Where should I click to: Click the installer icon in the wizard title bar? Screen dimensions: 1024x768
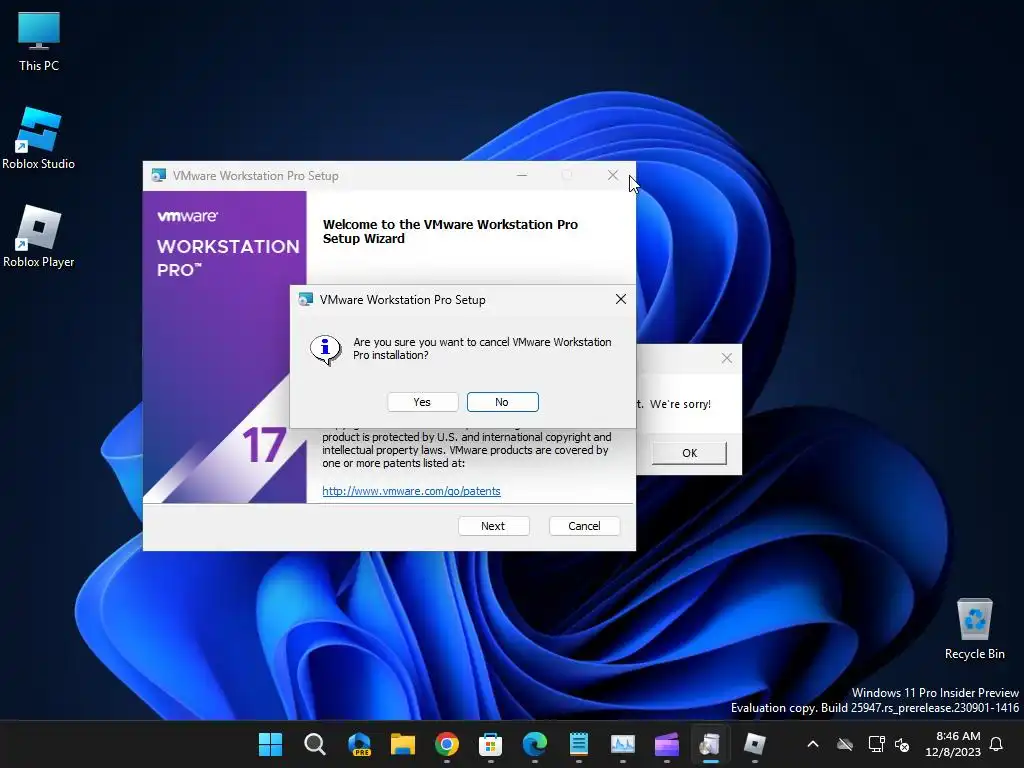coord(158,175)
